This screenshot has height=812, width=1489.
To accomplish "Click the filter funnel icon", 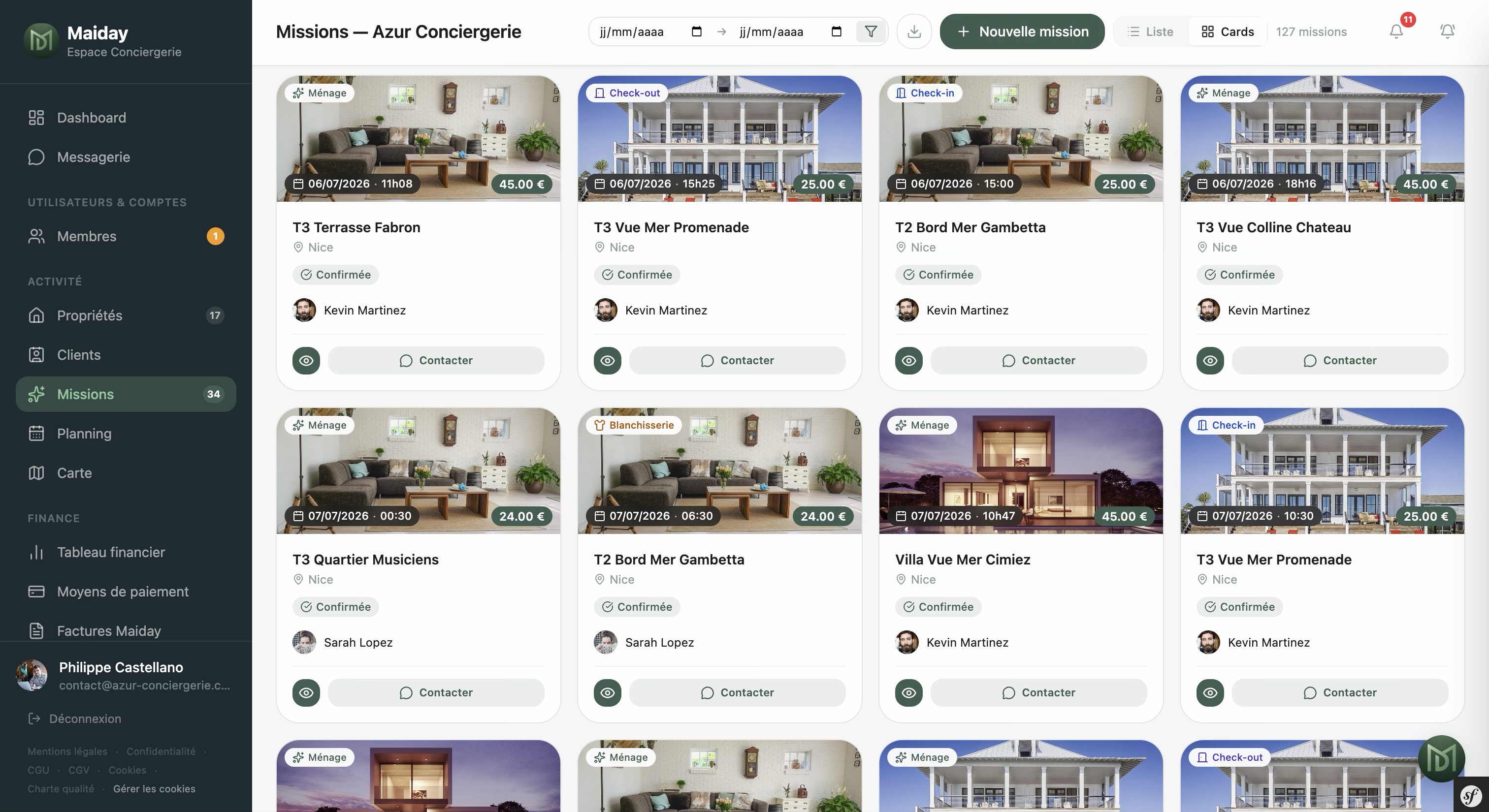I will 871,31.
